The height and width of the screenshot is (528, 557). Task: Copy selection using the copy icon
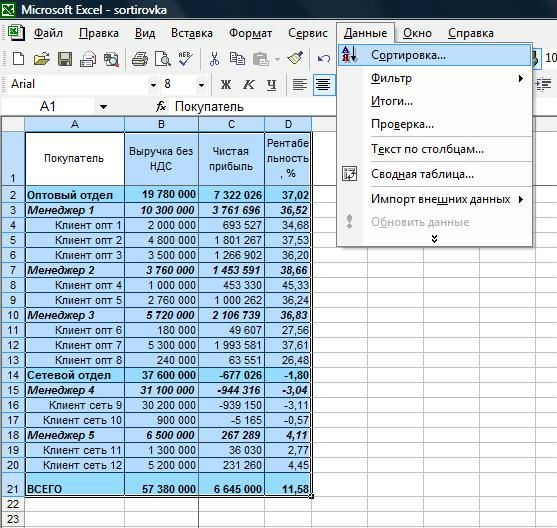click(237, 59)
